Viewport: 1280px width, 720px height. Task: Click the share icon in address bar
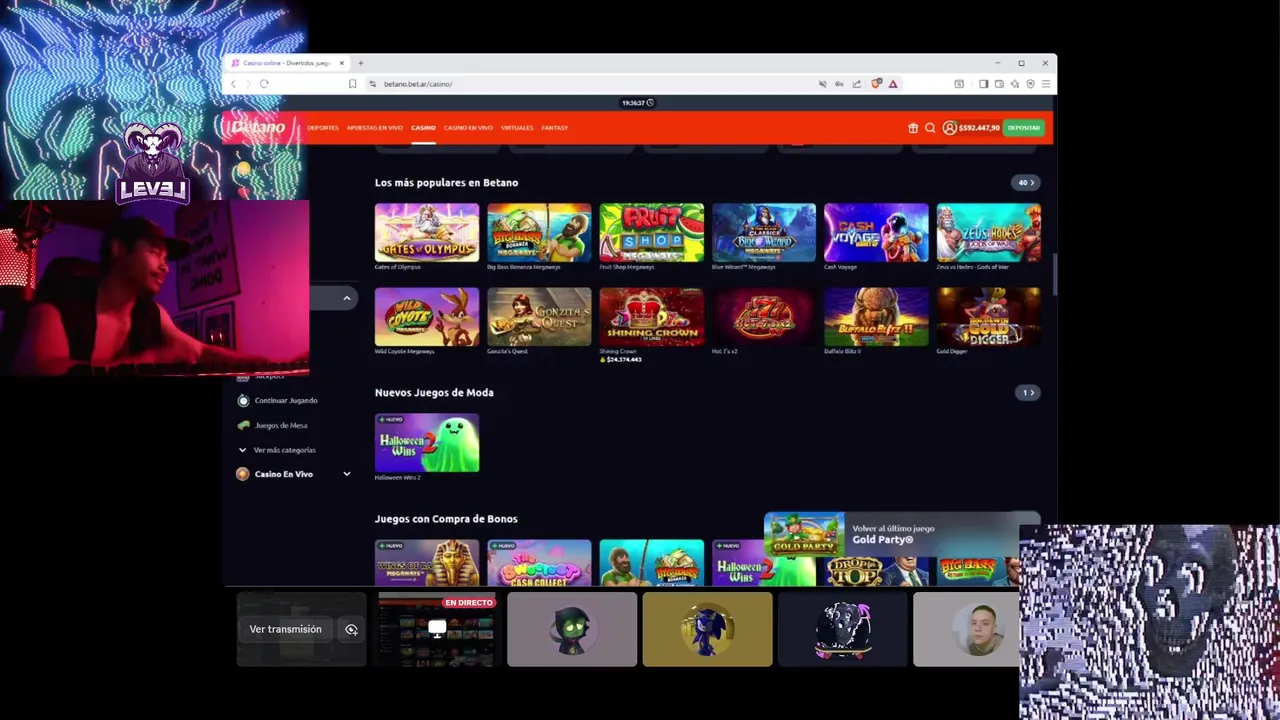[x=857, y=84]
